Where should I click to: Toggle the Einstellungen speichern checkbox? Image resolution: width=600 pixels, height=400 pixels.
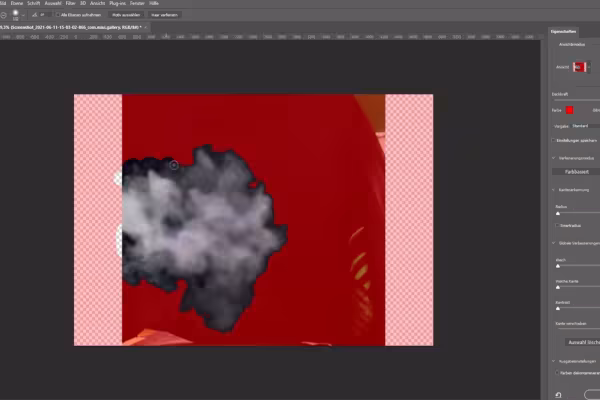tap(553, 140)
